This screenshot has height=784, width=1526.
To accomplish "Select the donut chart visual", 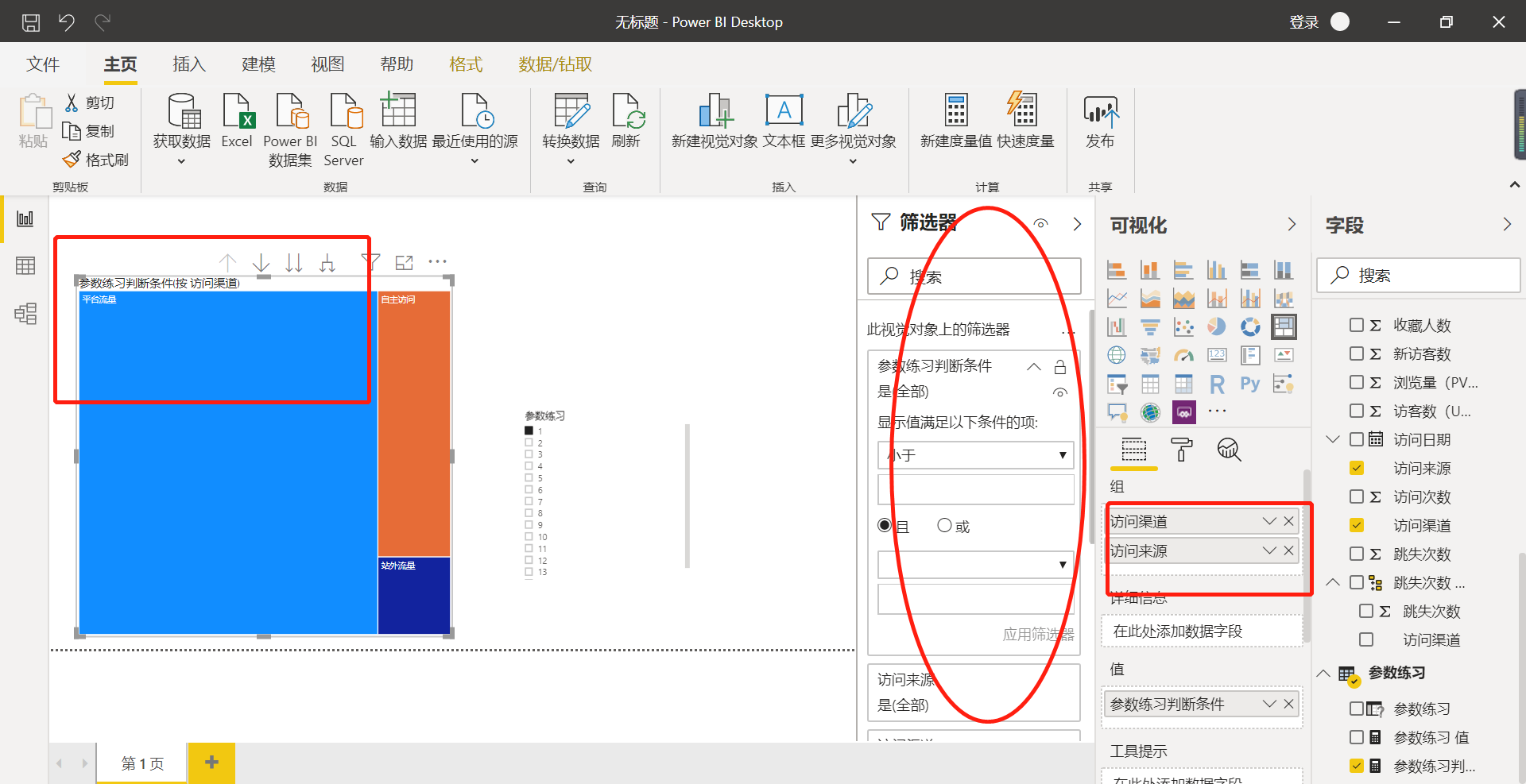I will click(1250, 327).
